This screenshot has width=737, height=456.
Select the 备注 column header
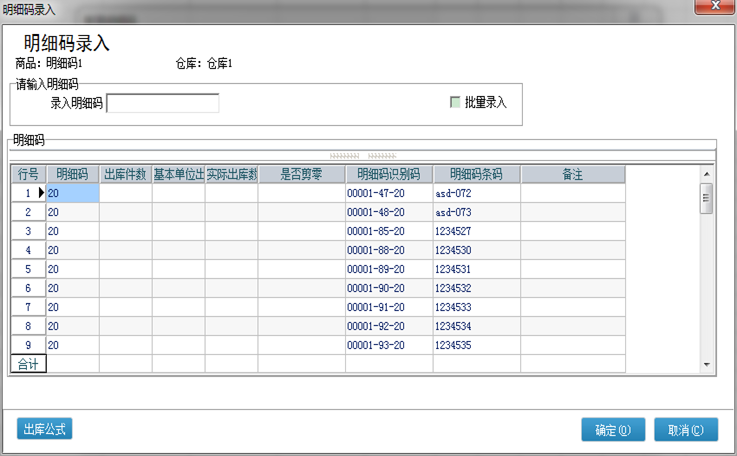point(572,174)
